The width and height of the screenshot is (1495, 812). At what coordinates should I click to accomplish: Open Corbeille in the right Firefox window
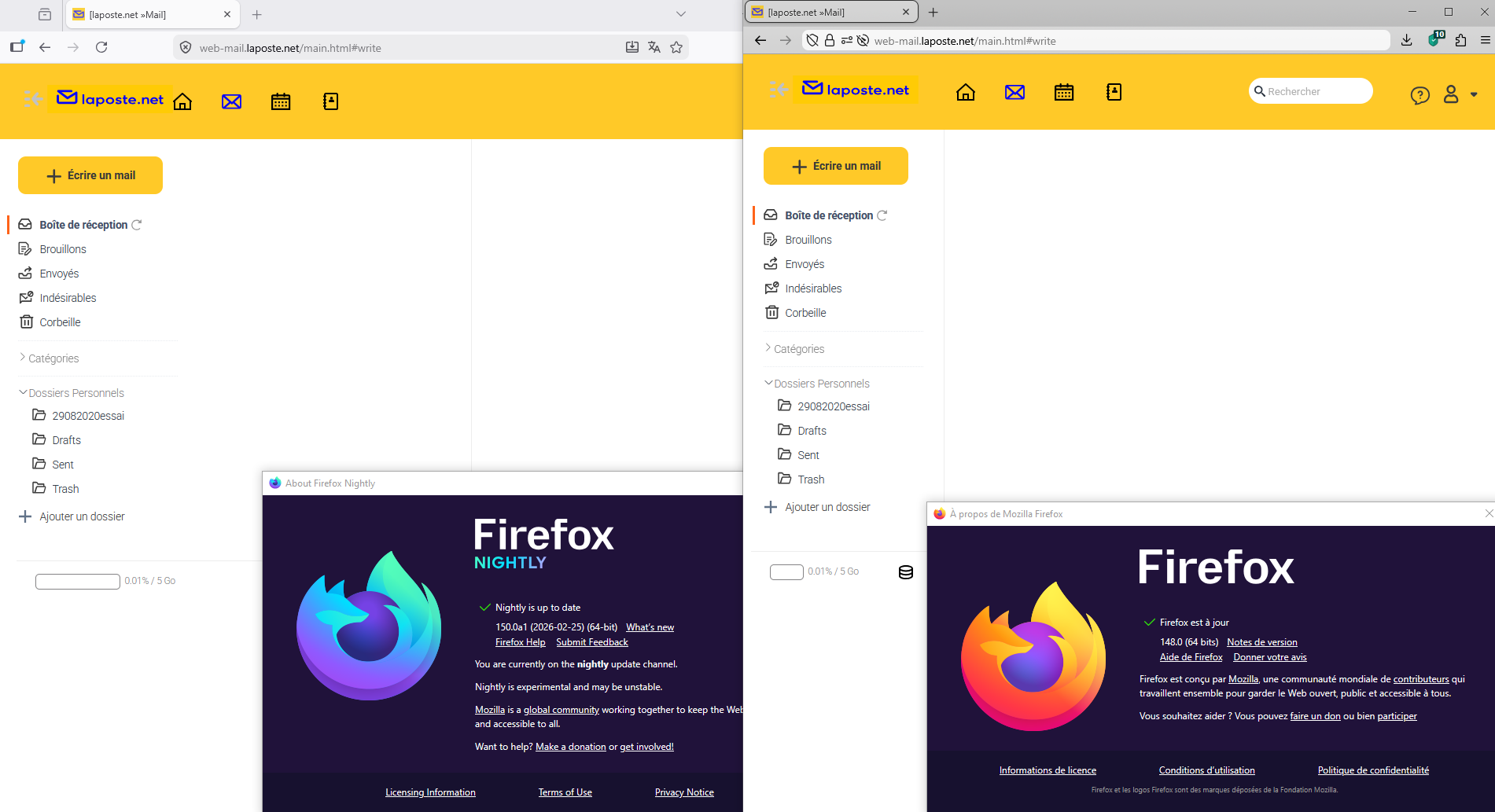pos(805,313)
